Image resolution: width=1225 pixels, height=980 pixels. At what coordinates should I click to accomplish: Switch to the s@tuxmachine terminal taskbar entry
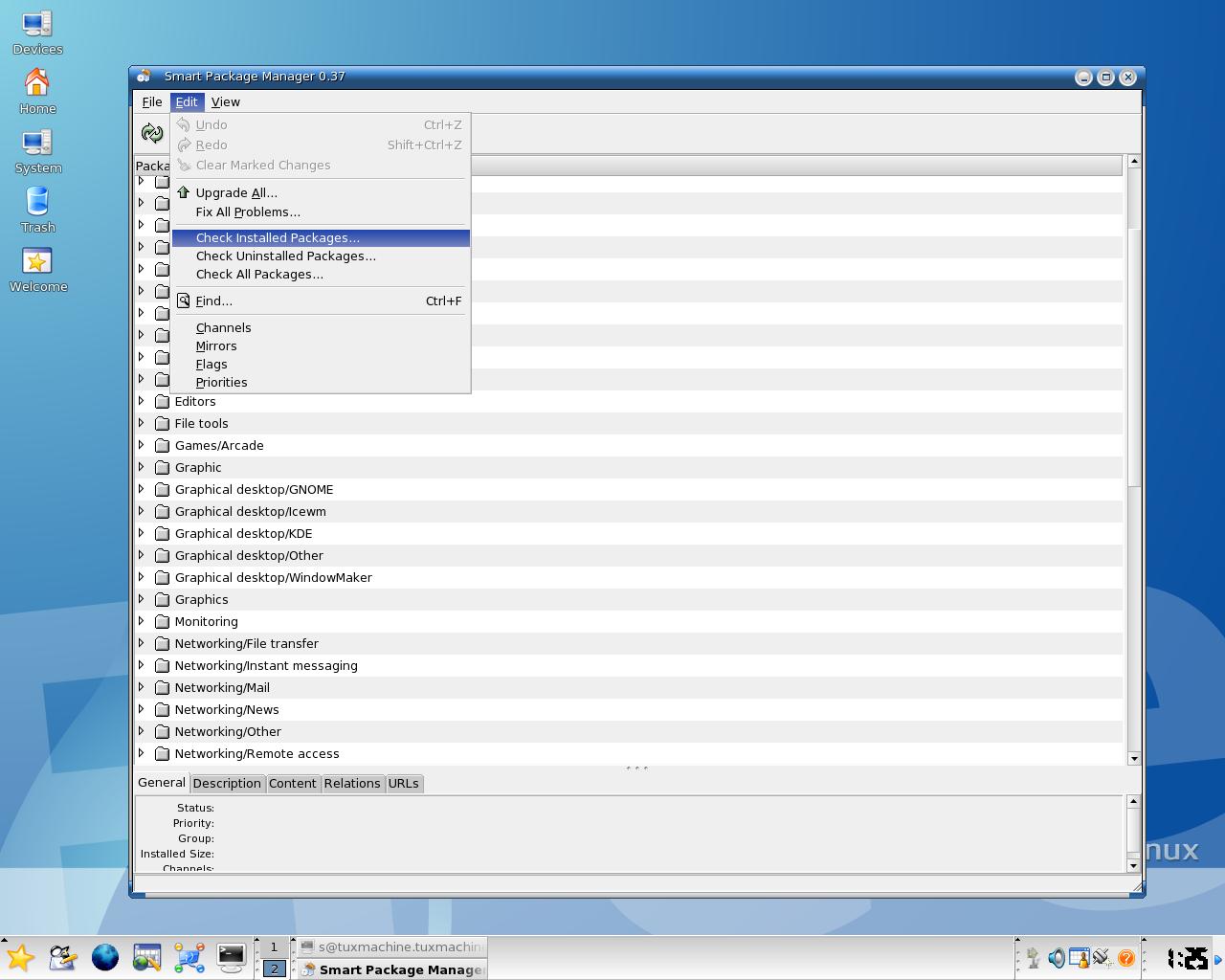[391, 947]
